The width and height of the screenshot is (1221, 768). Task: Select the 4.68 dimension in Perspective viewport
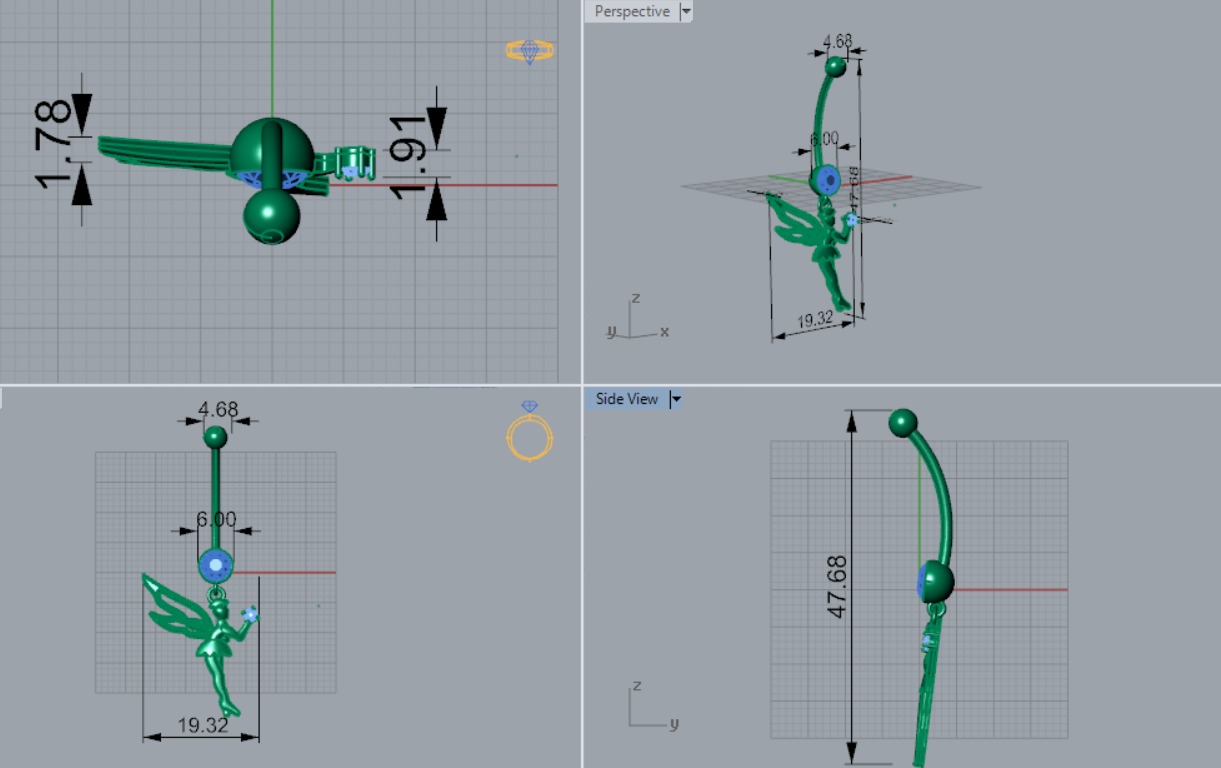837,41
